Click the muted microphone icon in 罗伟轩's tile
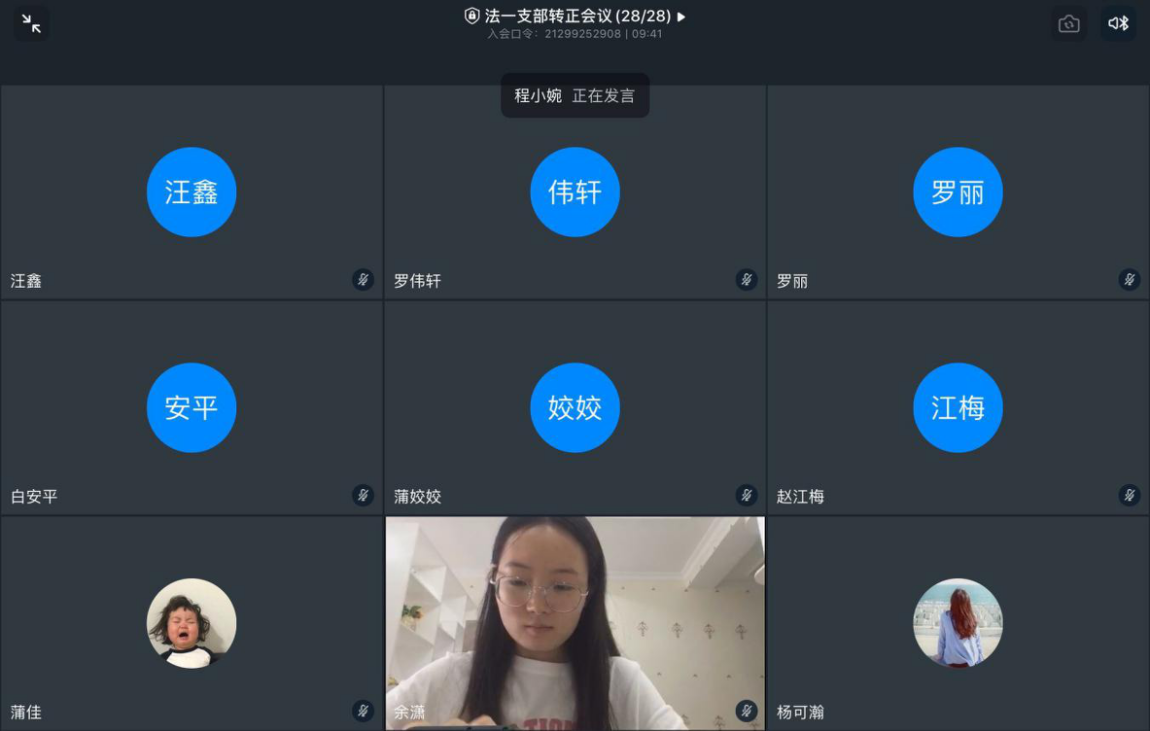This screenshot has width=1150, height=731. click(x=746, y=280)
